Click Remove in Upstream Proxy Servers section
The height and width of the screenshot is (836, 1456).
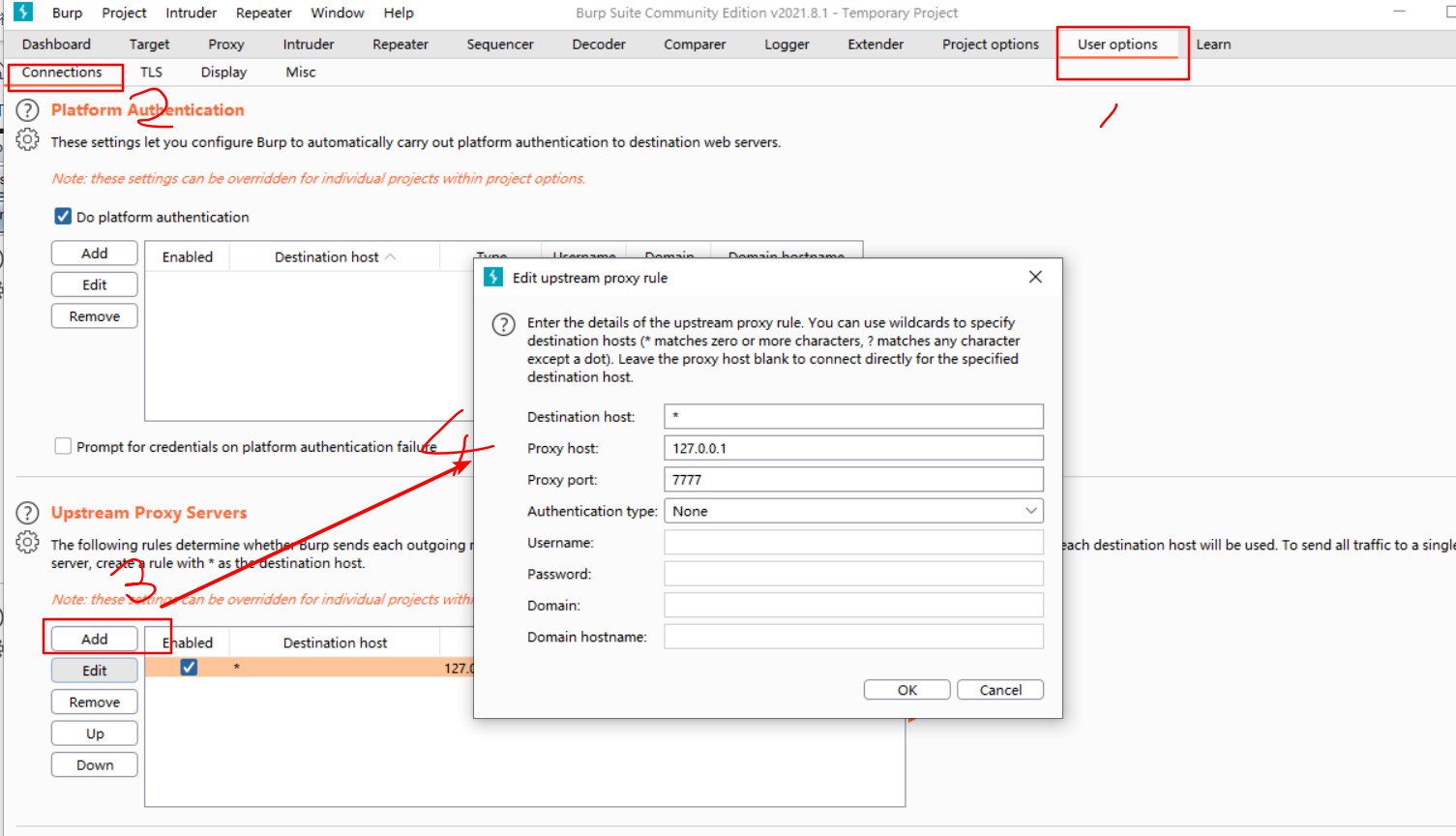[94, 702]
